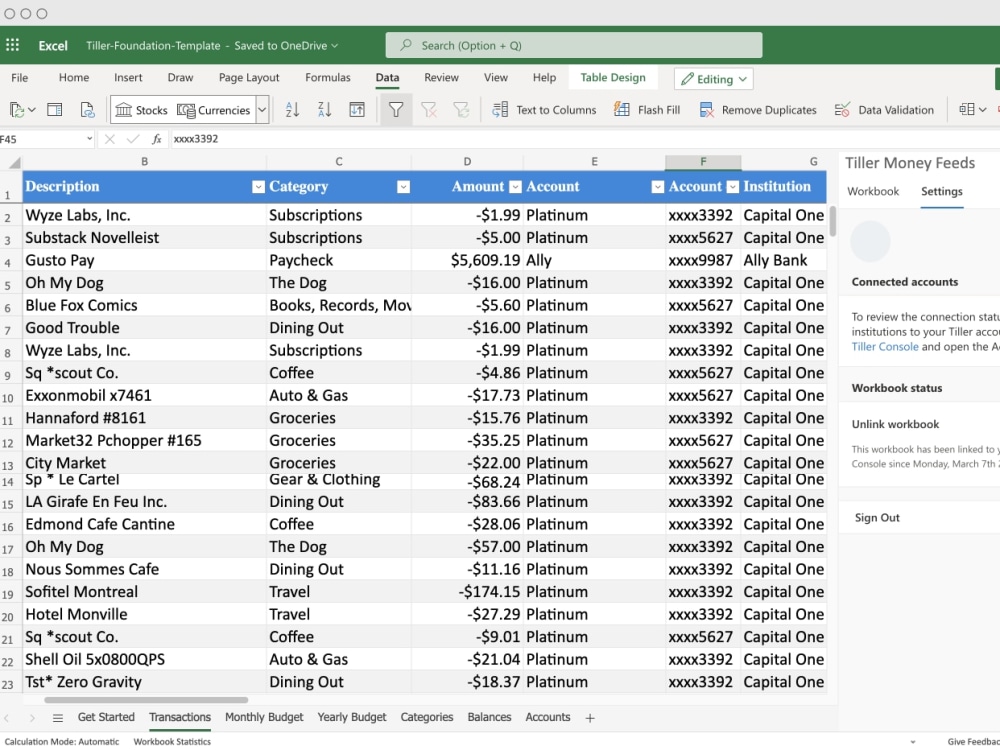Open the Account column F filter dropdown
The width and height of the screenshot is (1000, 750).
point(733,187)
